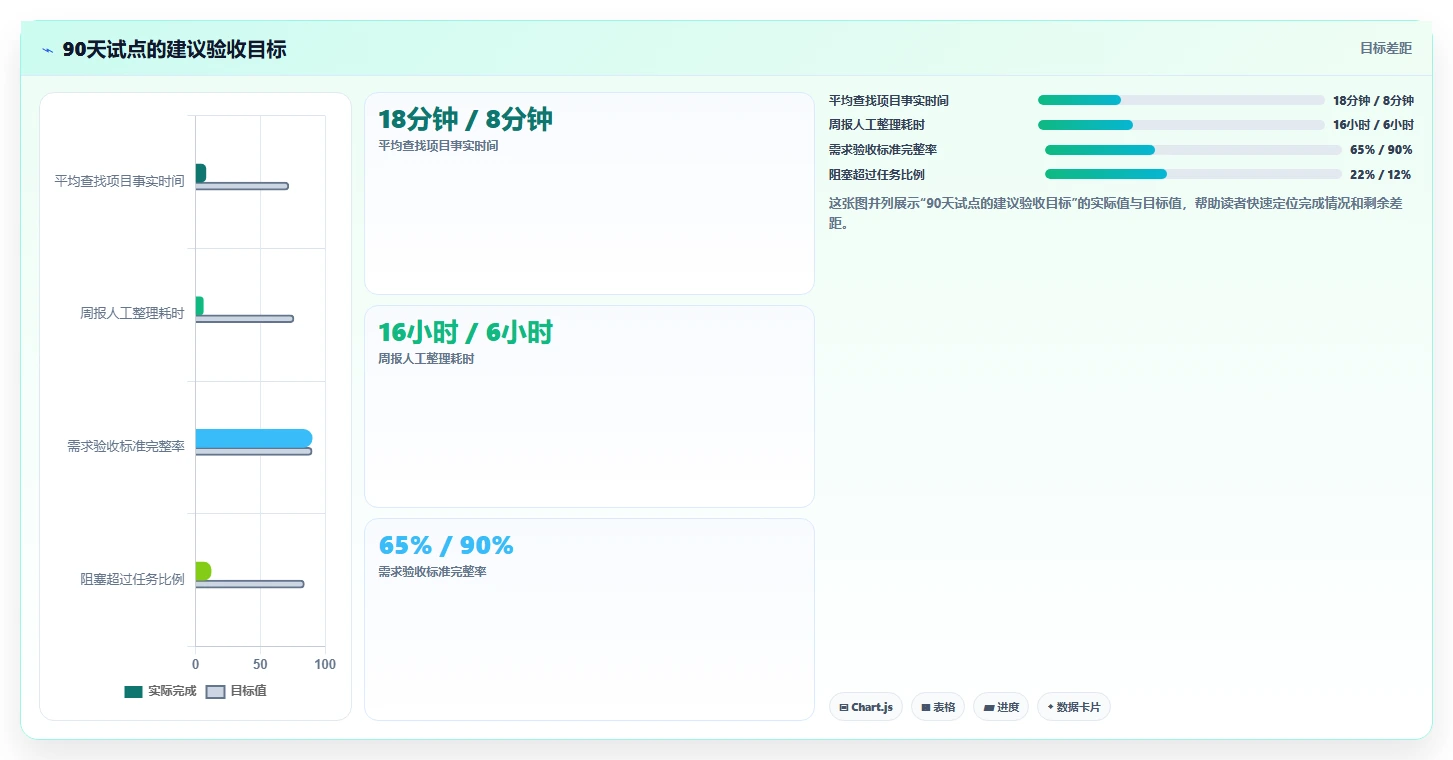This screenshot has height=760, width=1453.
Task: Click the progress value 16小时 / 6小时
Action: click(x=1373, y=125)
